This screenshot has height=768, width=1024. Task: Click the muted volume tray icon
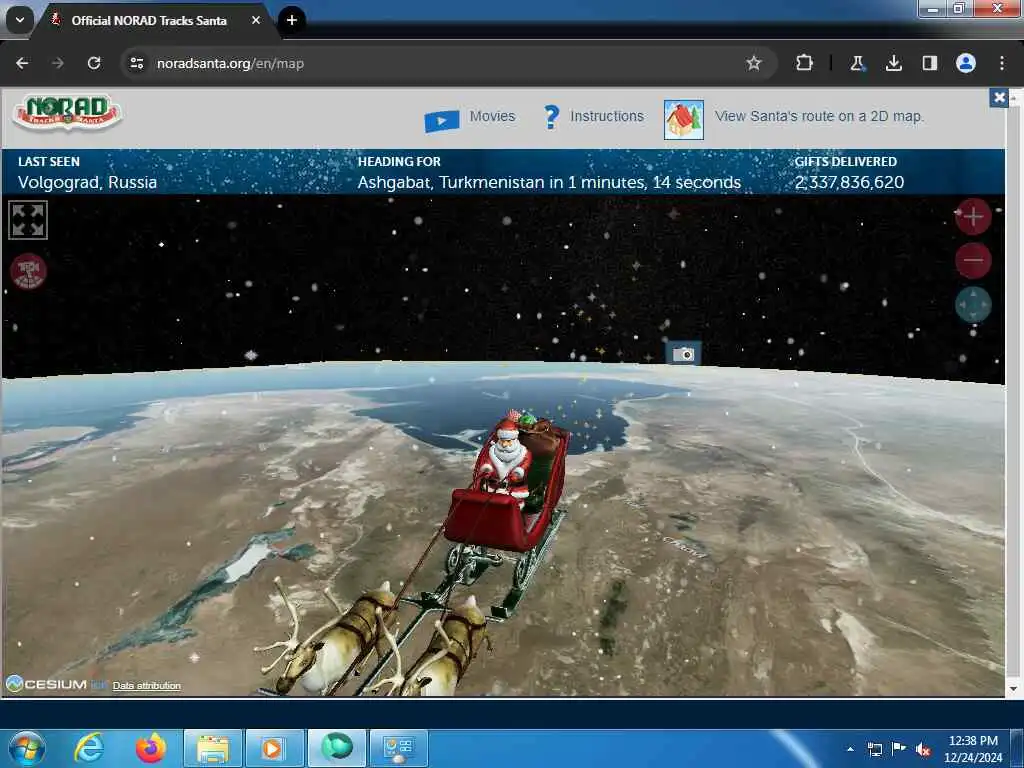coord(923,750)
